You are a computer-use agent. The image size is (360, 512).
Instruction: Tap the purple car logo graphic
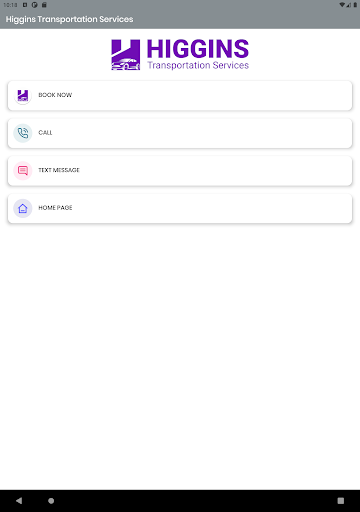[x=126, y=55]
